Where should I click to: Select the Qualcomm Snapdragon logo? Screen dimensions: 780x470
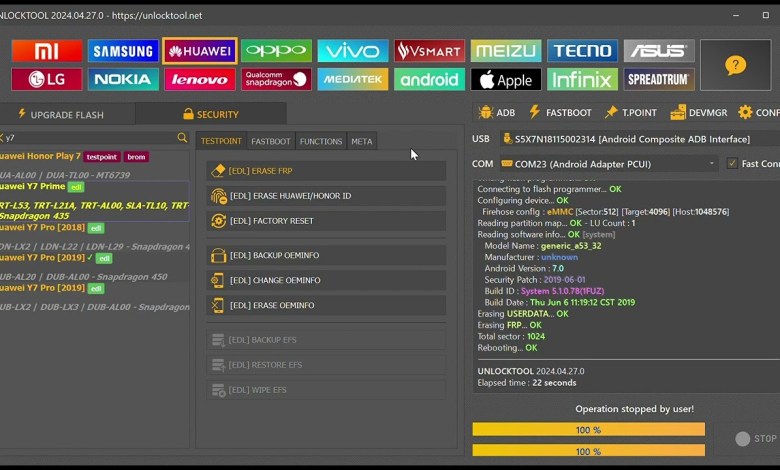tap(276, 80)
